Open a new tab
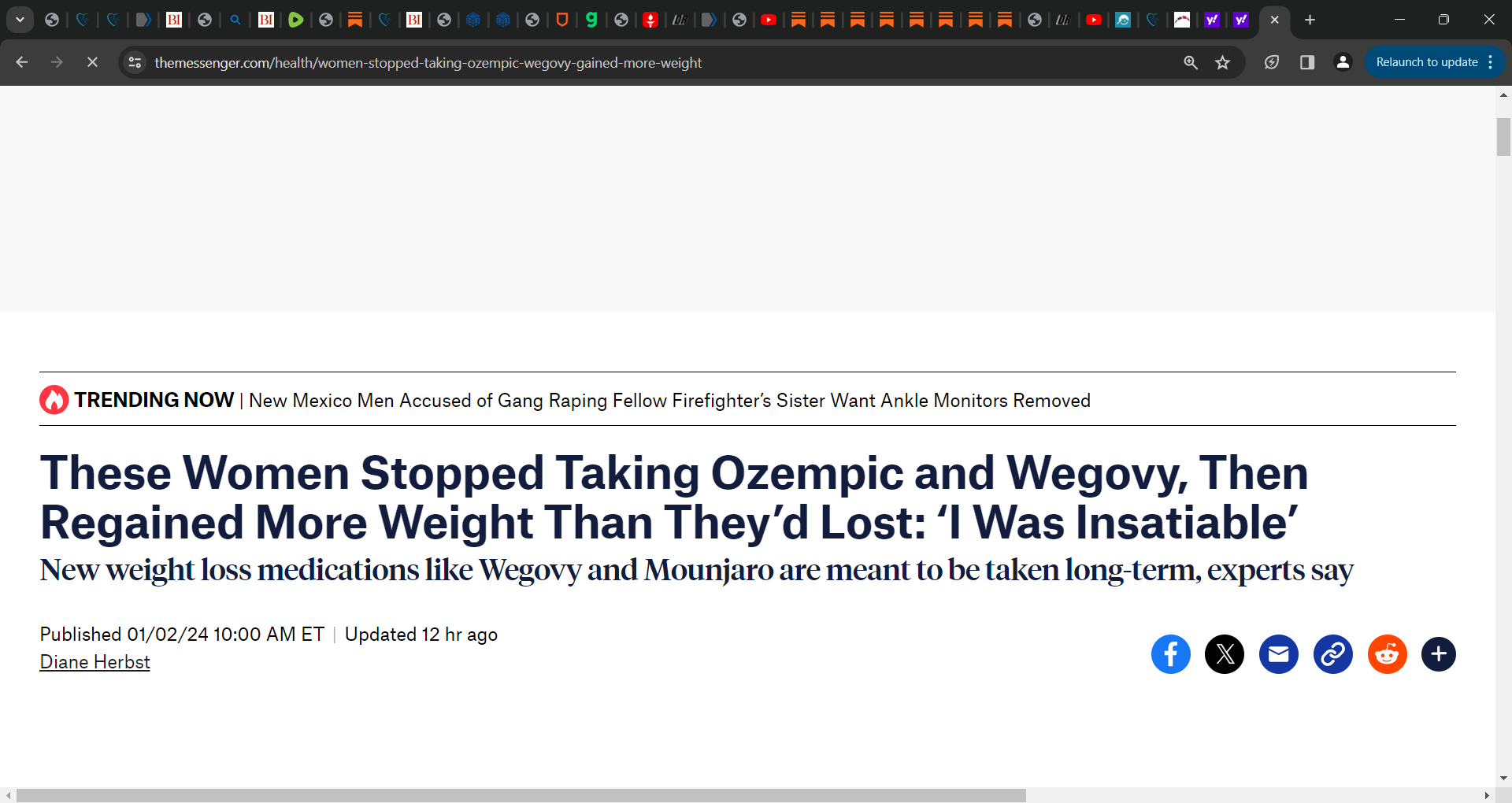The height and width of the screenshot is (803, 1512). point(1310,20)
